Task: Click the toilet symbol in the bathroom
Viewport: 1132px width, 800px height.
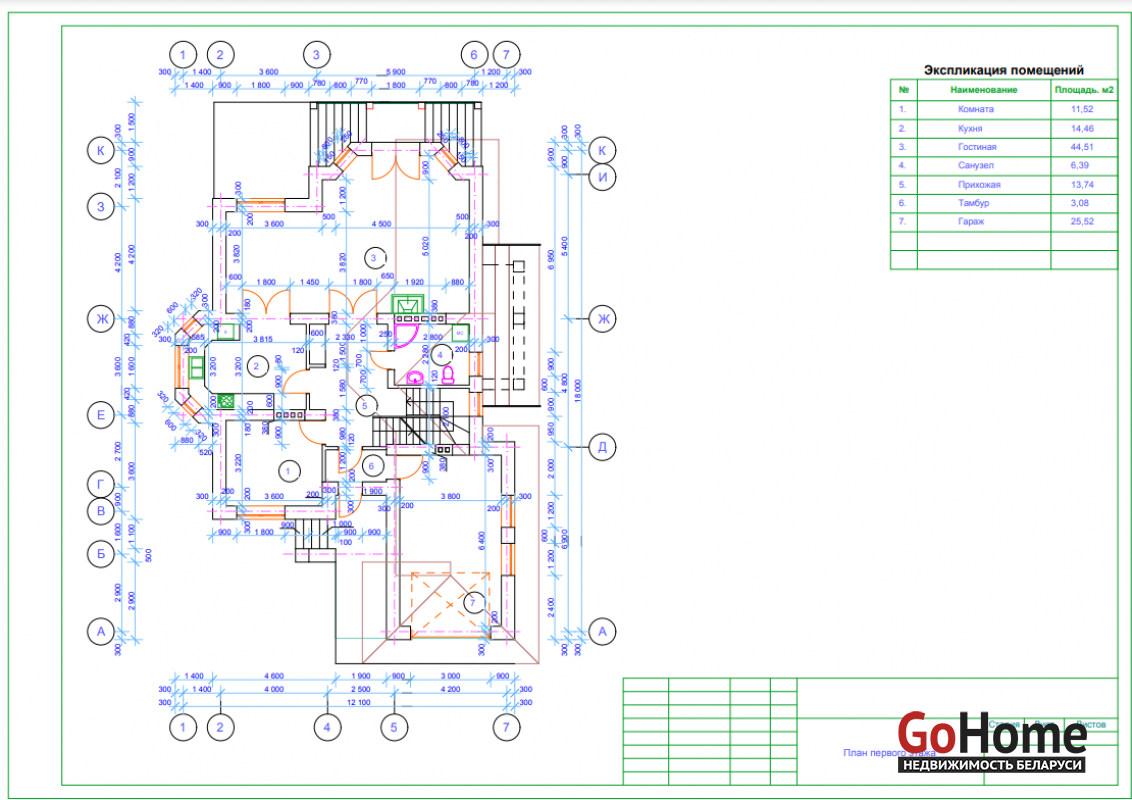Action: coord(447,375)
